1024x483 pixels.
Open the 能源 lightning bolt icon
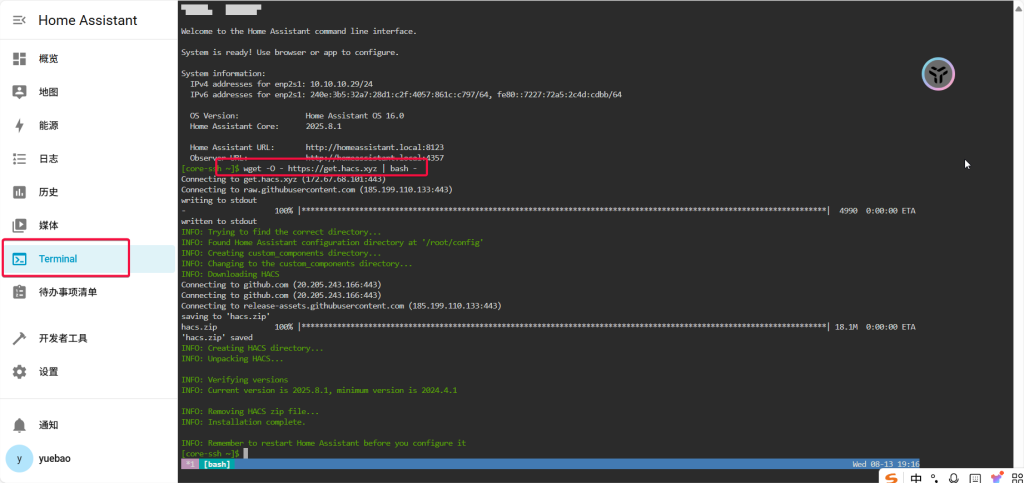(x=20, y=125)
